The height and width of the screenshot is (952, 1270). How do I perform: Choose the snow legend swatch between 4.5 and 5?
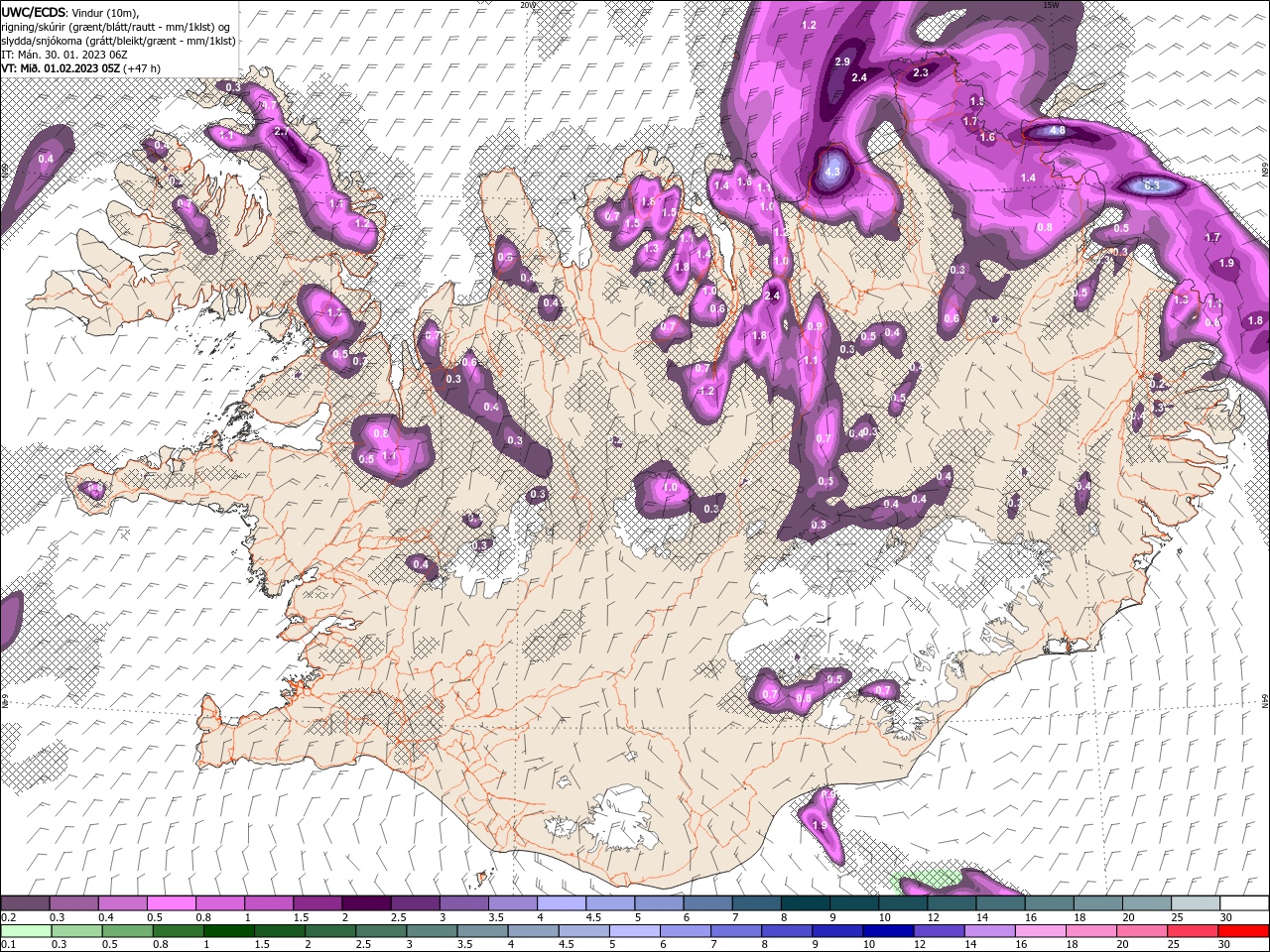click(x=610, y=902)
